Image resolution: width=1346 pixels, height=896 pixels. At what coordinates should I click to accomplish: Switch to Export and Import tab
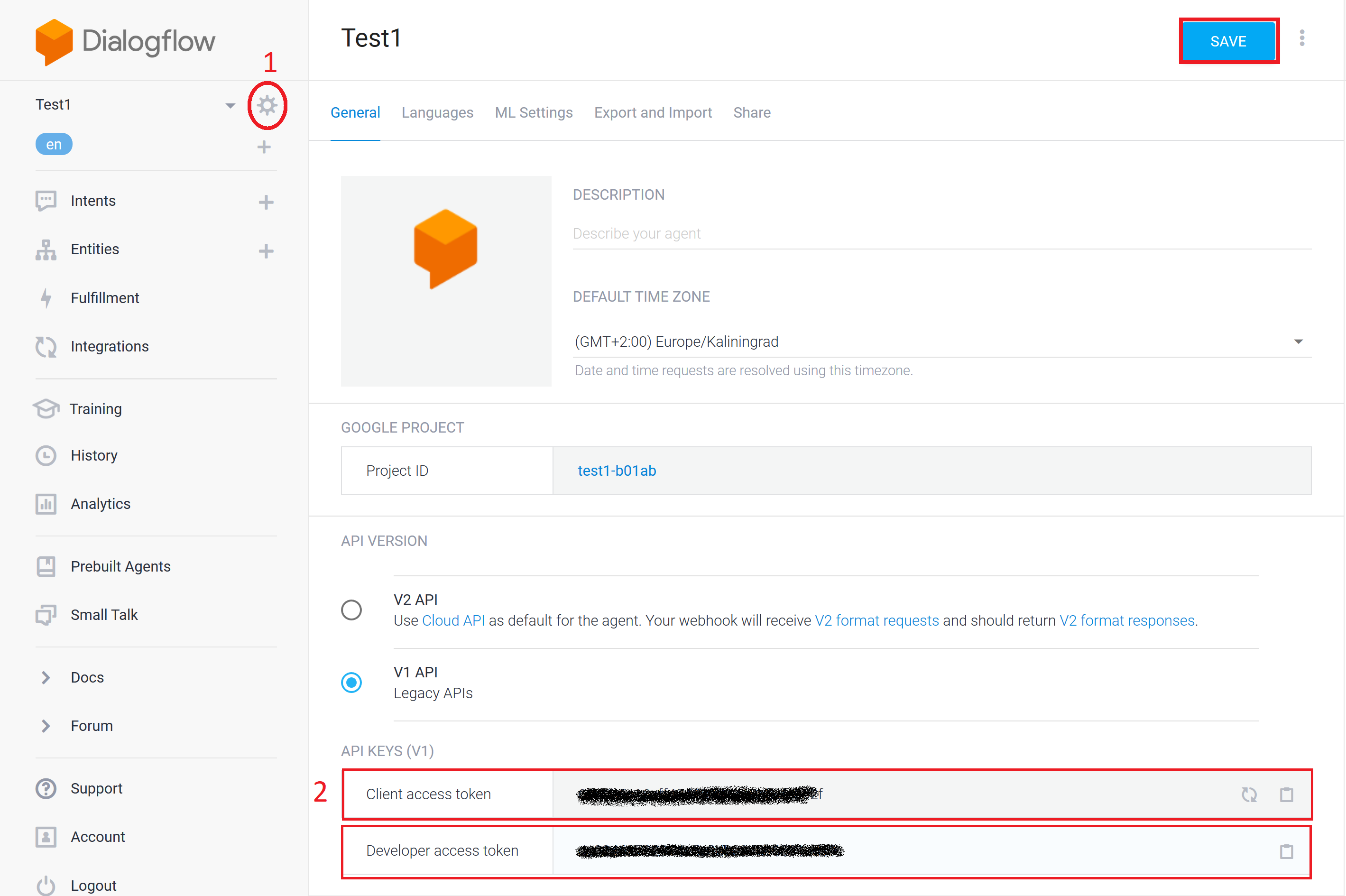point(653,112)
